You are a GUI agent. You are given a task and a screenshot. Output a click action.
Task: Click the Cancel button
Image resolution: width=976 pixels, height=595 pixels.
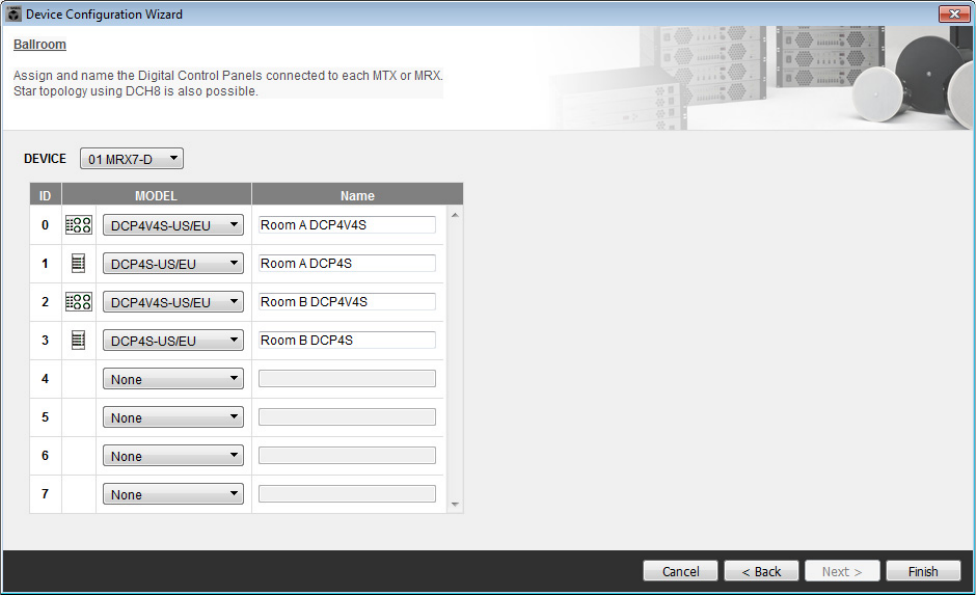pos(680,571)
